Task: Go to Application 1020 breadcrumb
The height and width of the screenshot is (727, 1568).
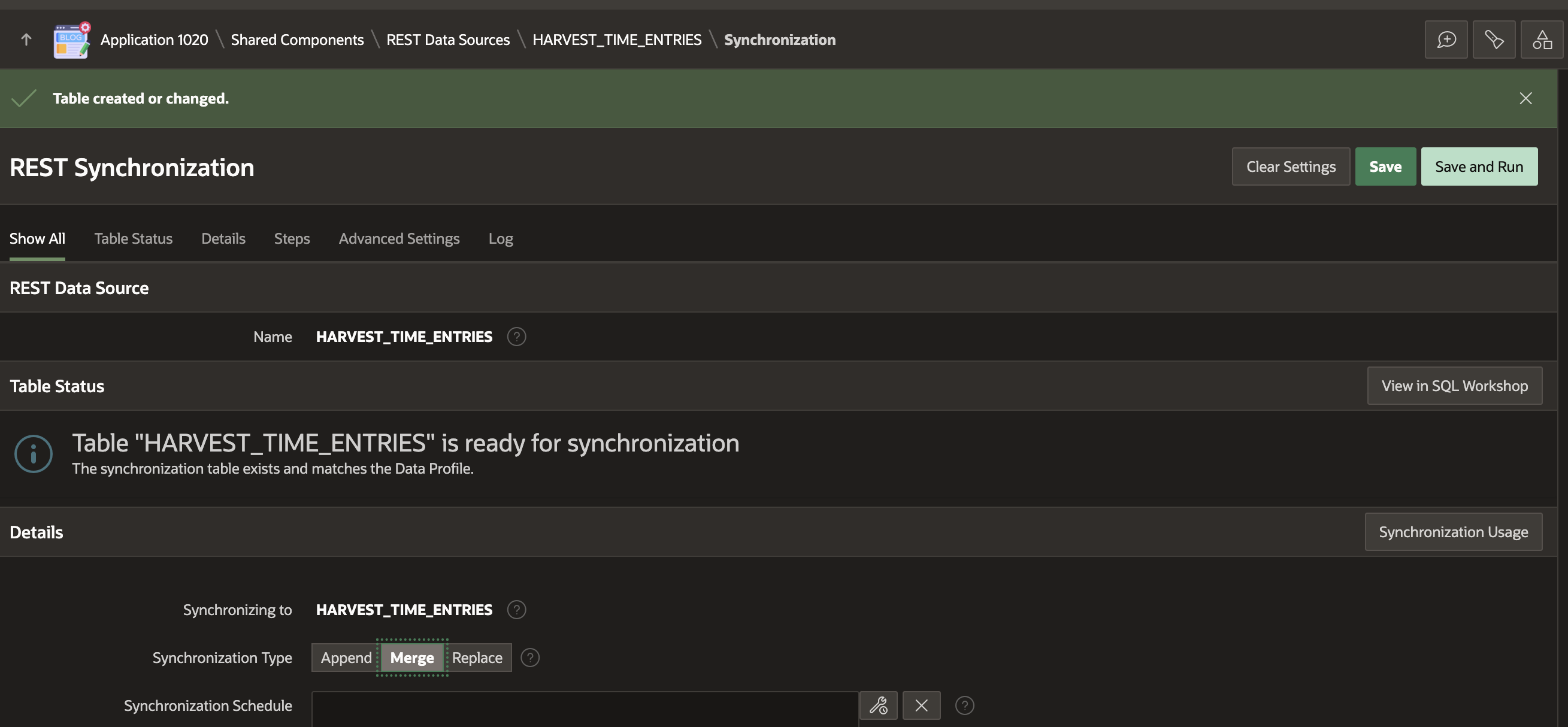Action: 154,40
